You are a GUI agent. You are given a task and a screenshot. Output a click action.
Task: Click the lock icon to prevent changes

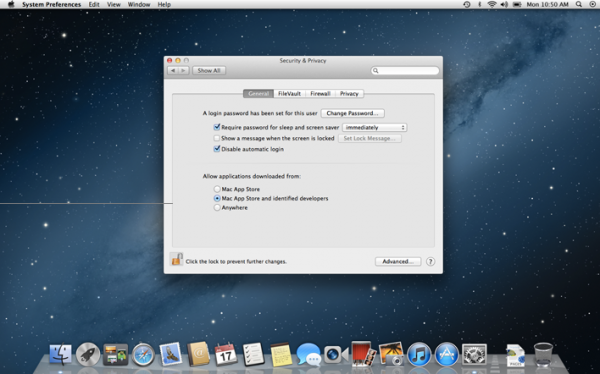tap(176, 260)
